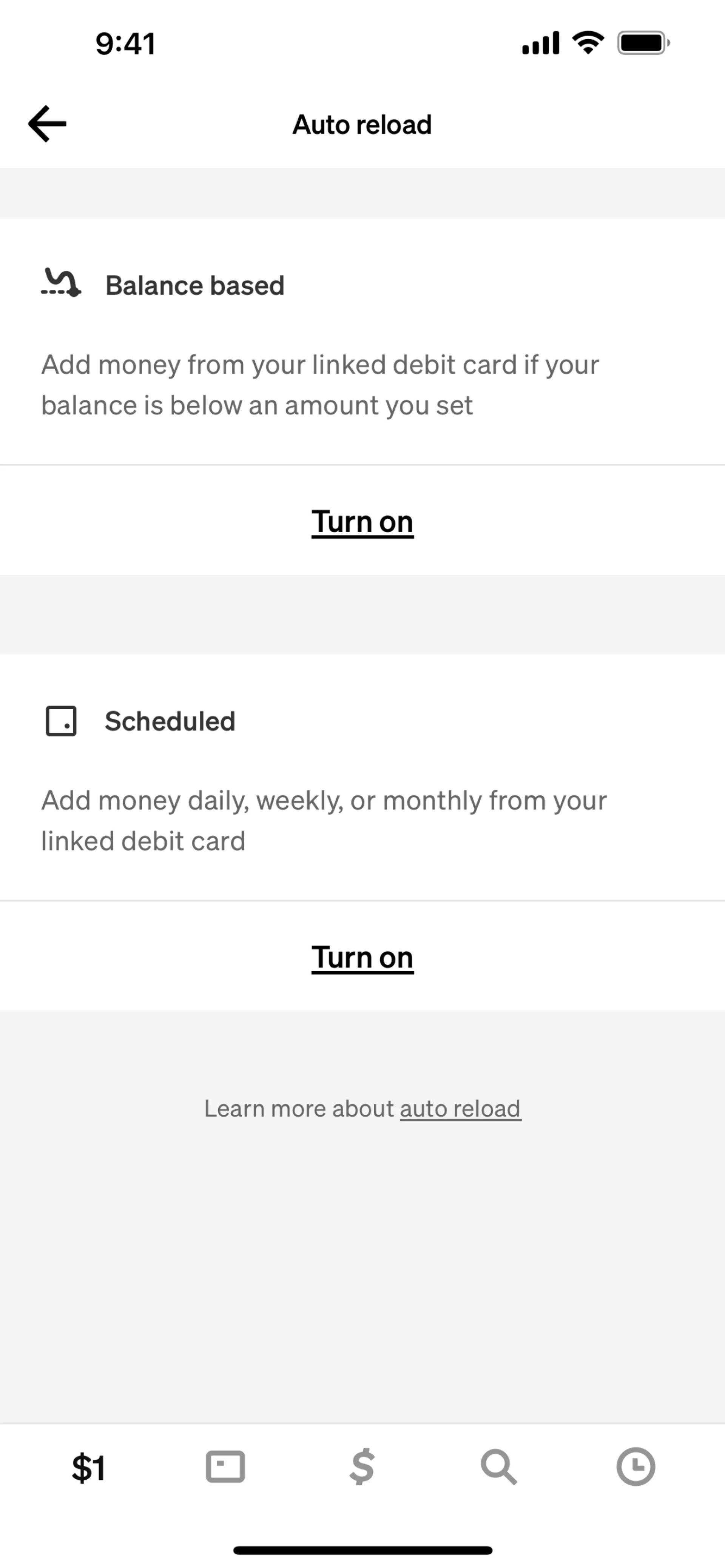Open the dollar sign payments tab
This screenshot has height=1568, width=725.
pyautogui.click(x=362, y=1467)
